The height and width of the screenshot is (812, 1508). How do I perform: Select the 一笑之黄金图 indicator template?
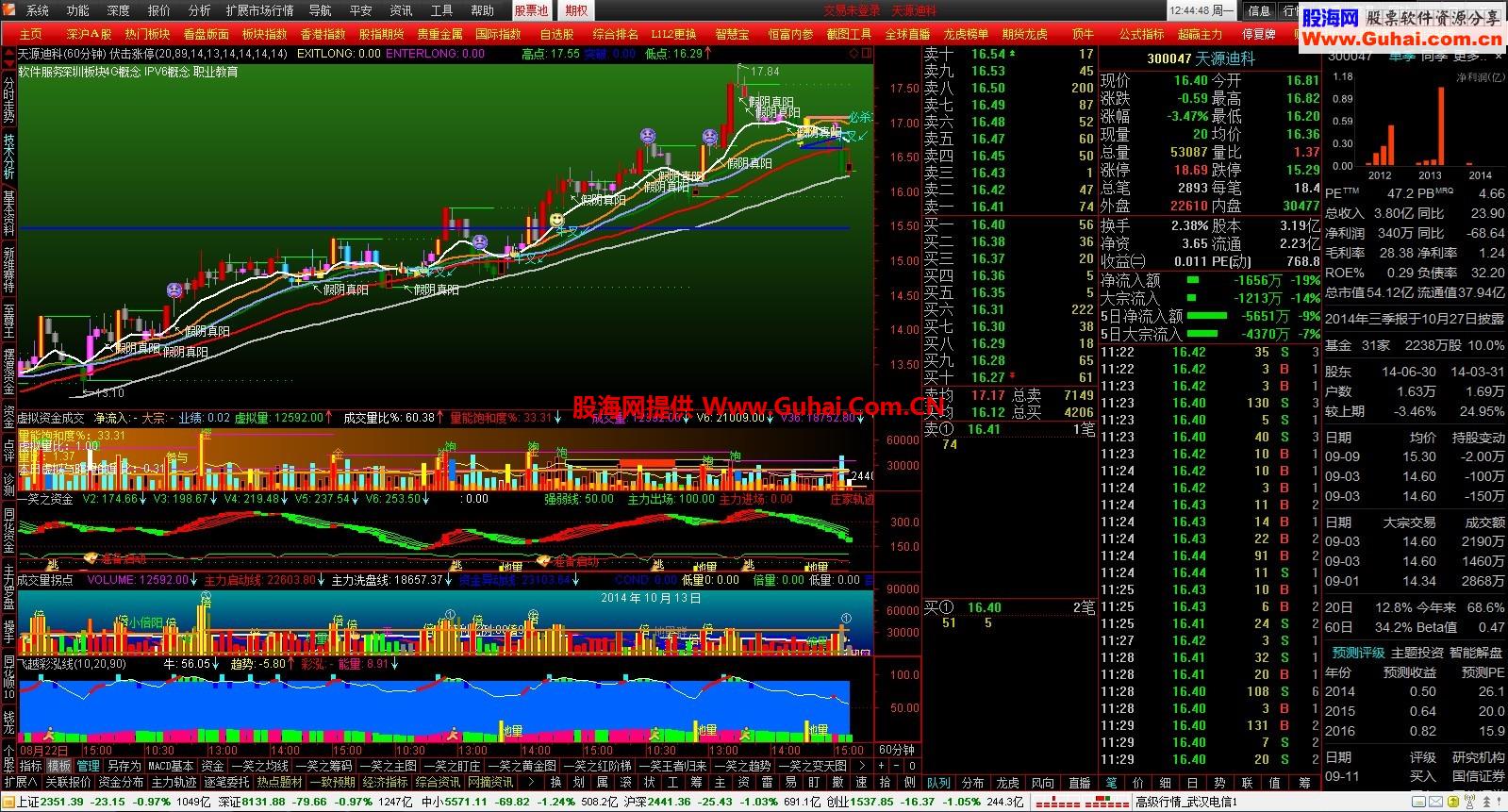[521, 766]
